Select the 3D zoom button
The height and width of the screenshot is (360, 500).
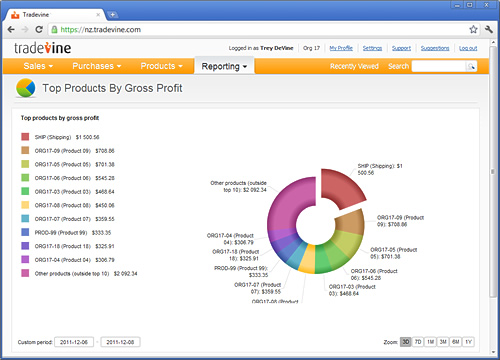[x=406, y=342]
